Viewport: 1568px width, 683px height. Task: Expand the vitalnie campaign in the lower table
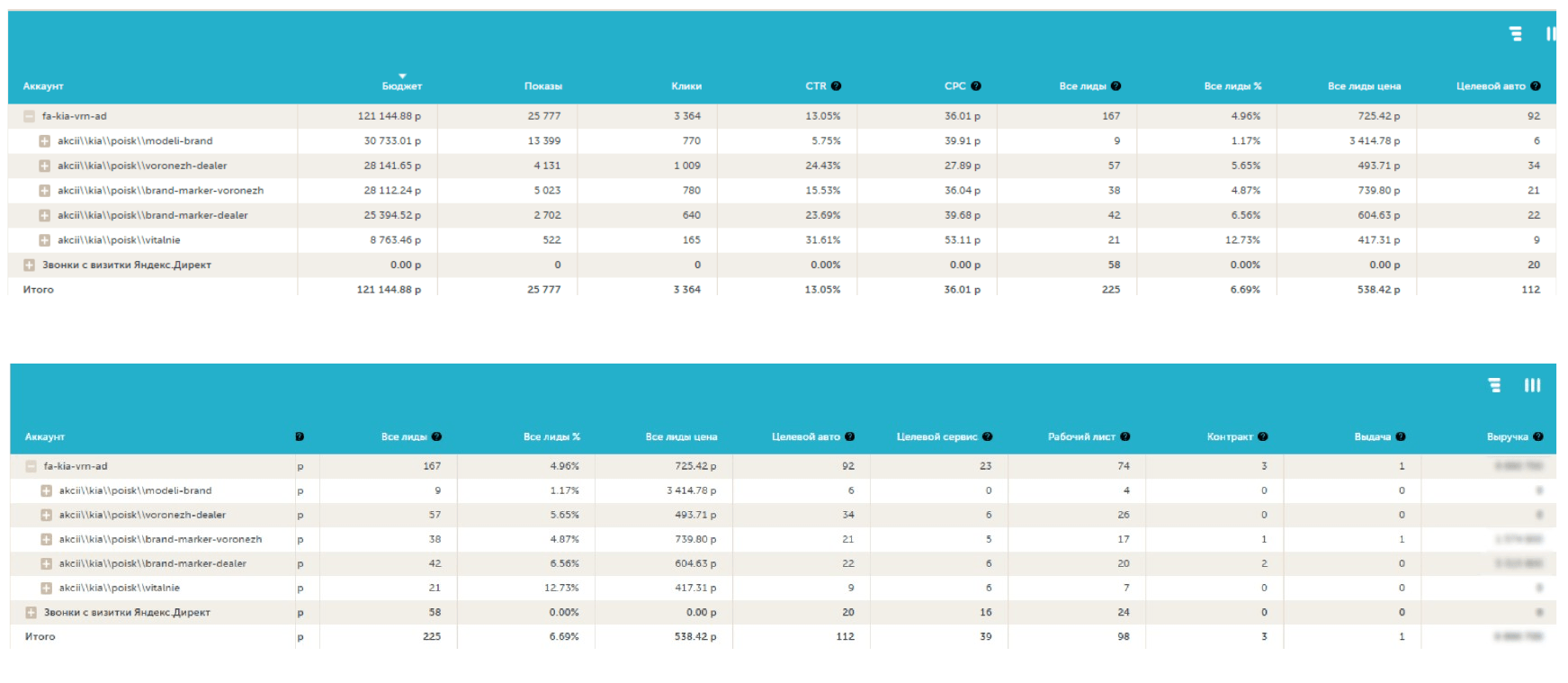point(46,589)
